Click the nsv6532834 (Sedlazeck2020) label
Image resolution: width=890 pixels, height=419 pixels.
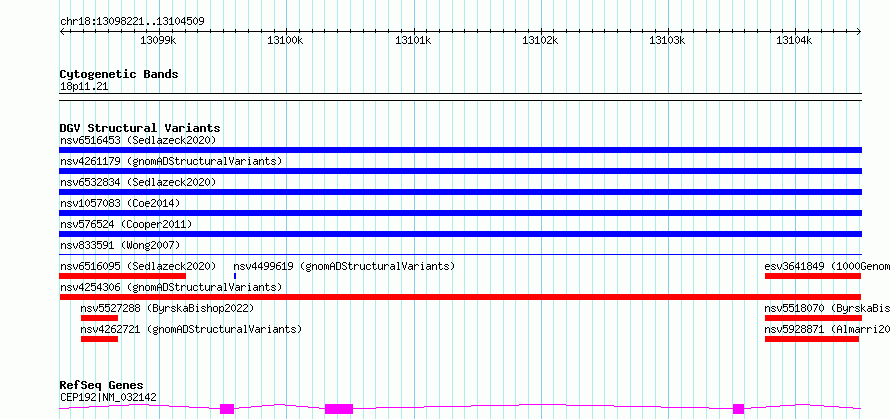point(138,182)
